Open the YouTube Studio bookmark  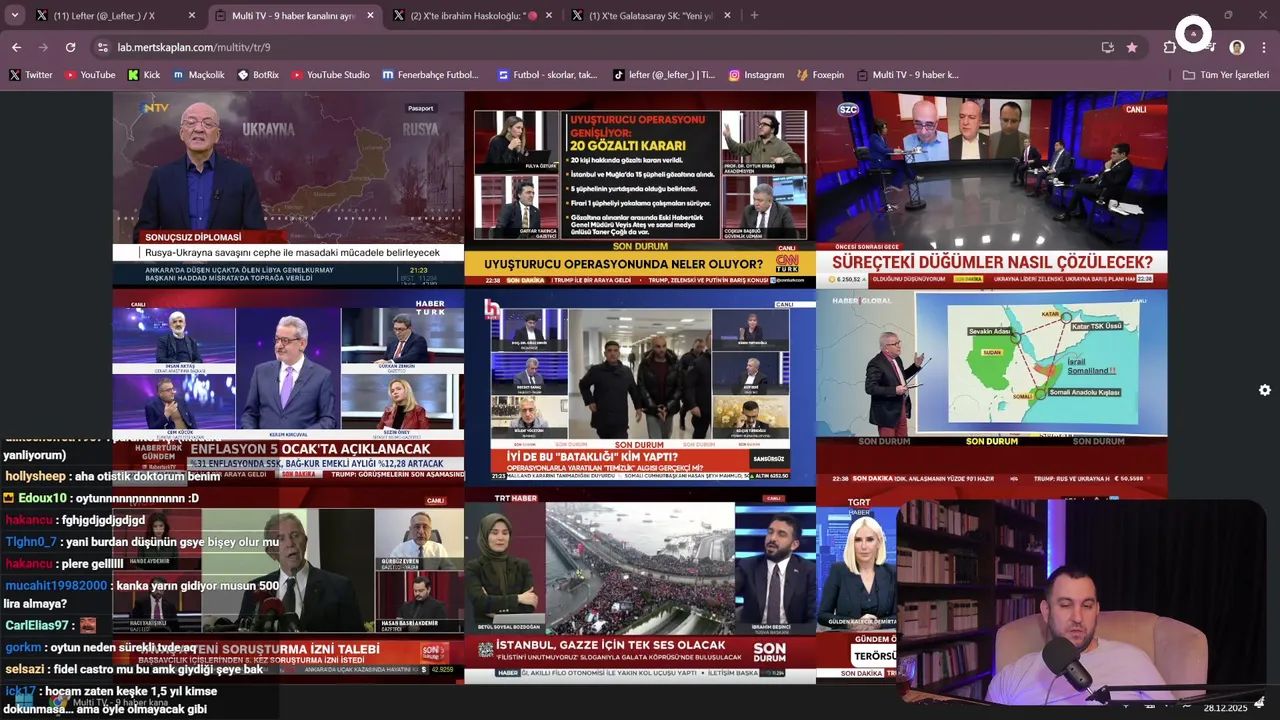coord(330,75)
